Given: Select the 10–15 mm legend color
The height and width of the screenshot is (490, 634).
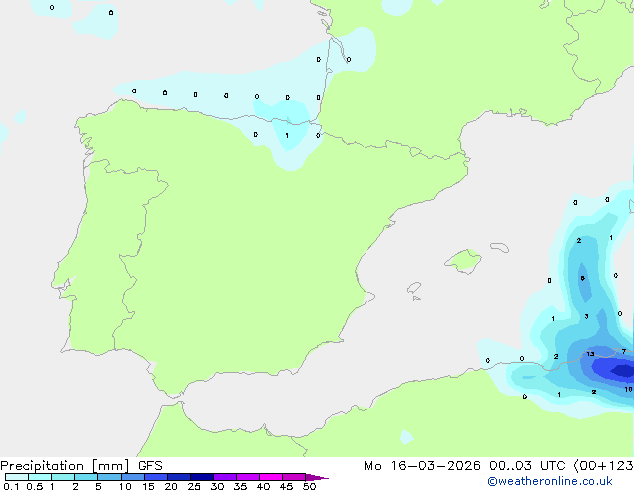Looking at the screenshot, I should coord(133,477).
